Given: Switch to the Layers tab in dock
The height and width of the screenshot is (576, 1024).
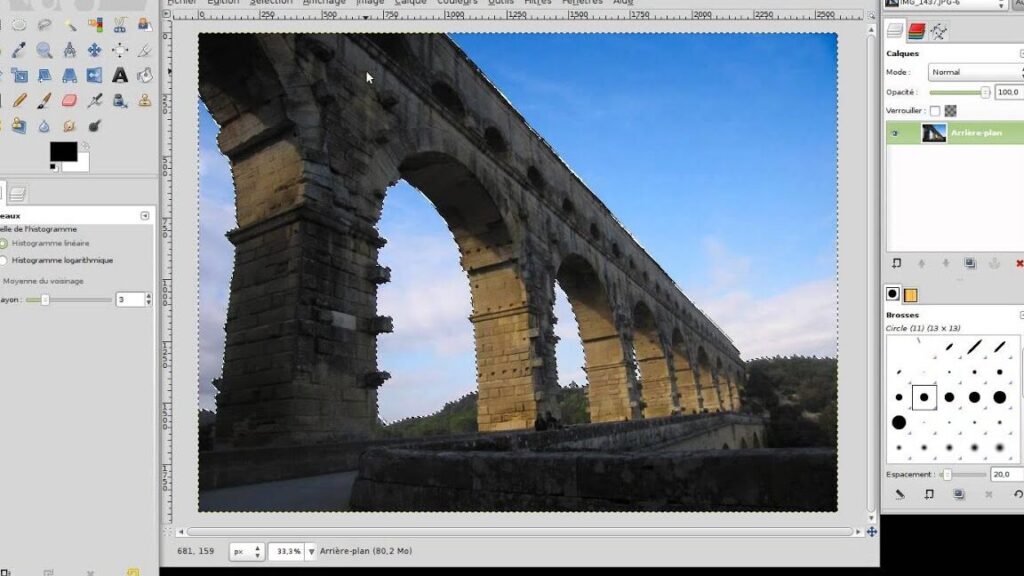Looking at the screenshot, I should pos(895,31).
